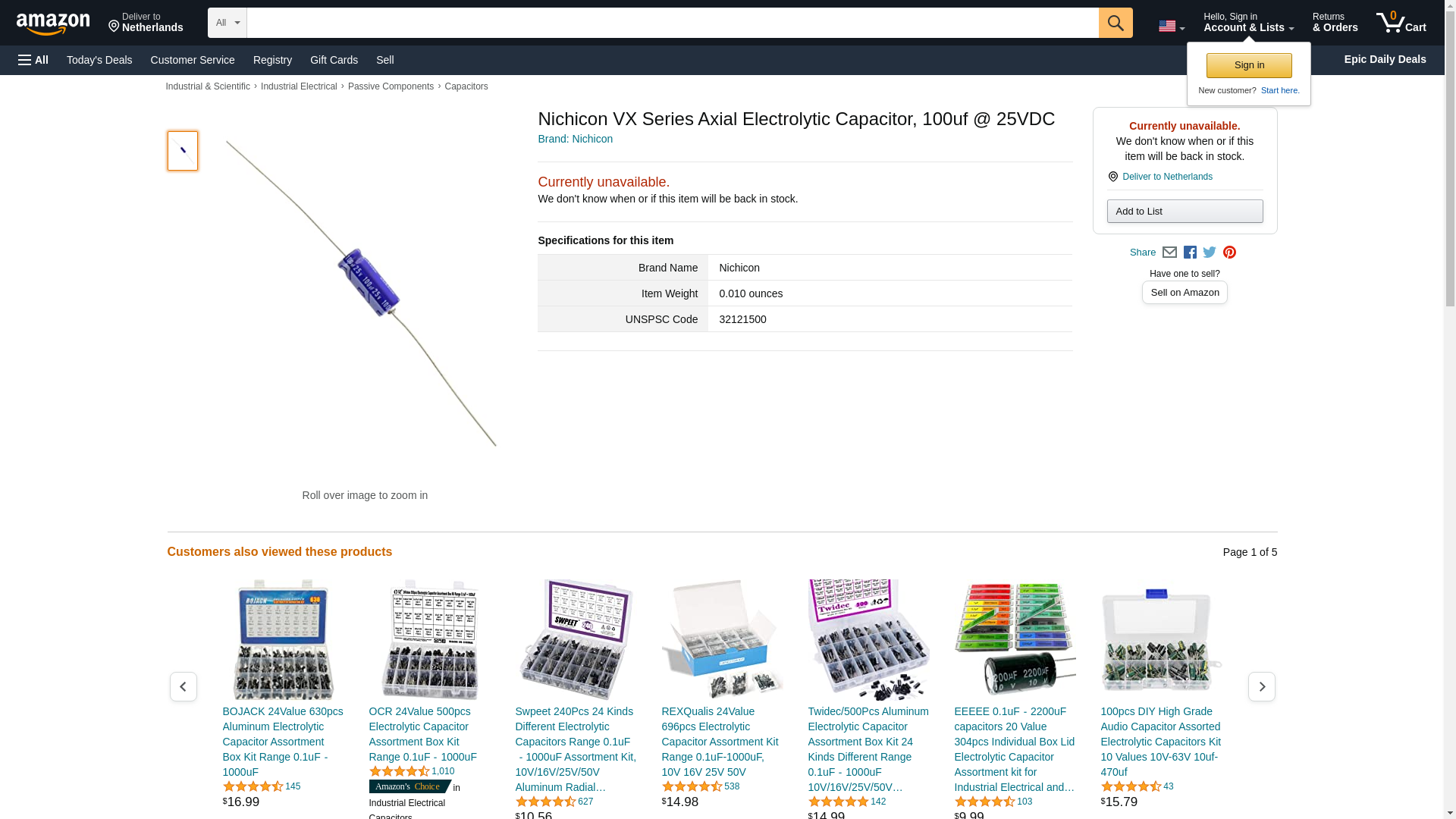The image size is (1456, 819).
Task: Follow the Brand: Nichicon link
Action: (x=575, y=139)
